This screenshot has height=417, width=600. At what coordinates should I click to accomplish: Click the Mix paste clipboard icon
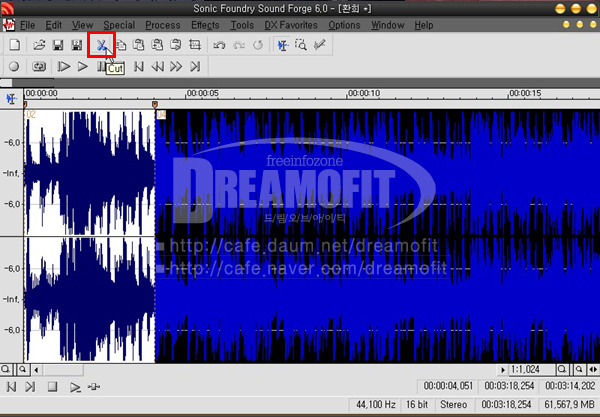coord(157,45)
